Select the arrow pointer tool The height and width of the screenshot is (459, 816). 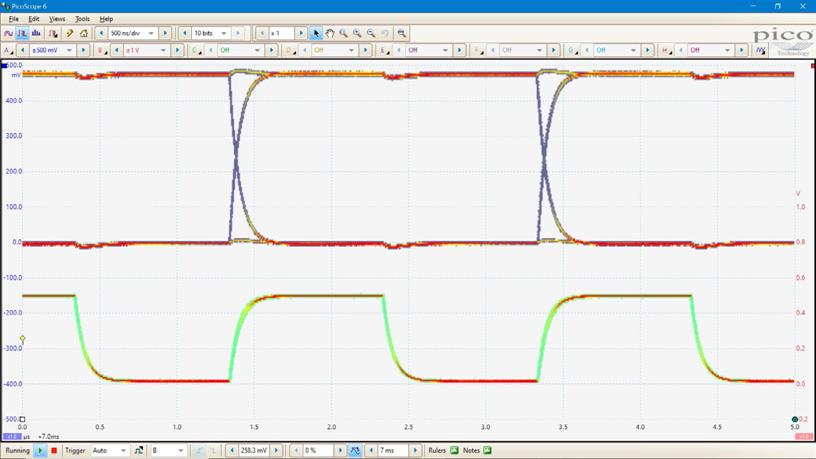[x=316, y=33]
